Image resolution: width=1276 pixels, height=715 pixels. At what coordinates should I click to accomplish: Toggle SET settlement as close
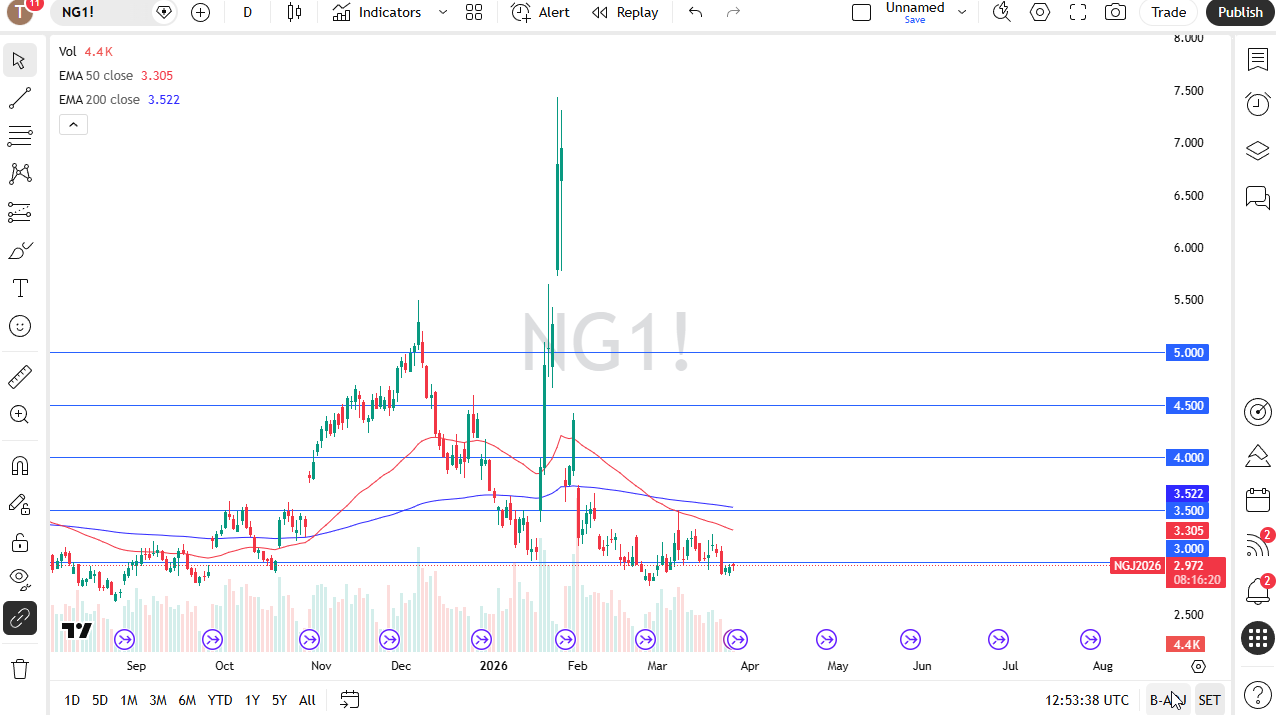tap(1209, 700)
